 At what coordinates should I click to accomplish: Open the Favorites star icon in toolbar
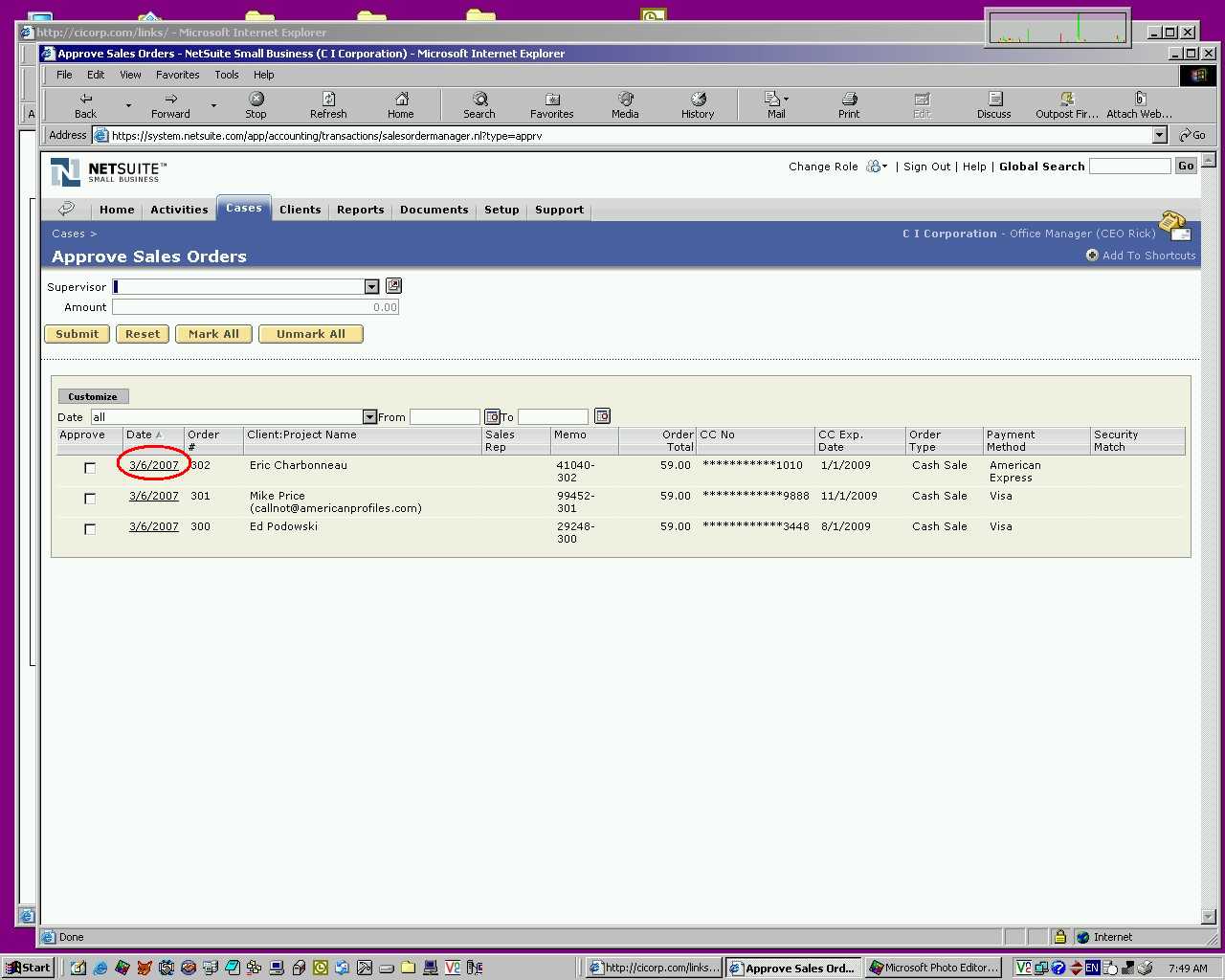click(x=552, y=100)
